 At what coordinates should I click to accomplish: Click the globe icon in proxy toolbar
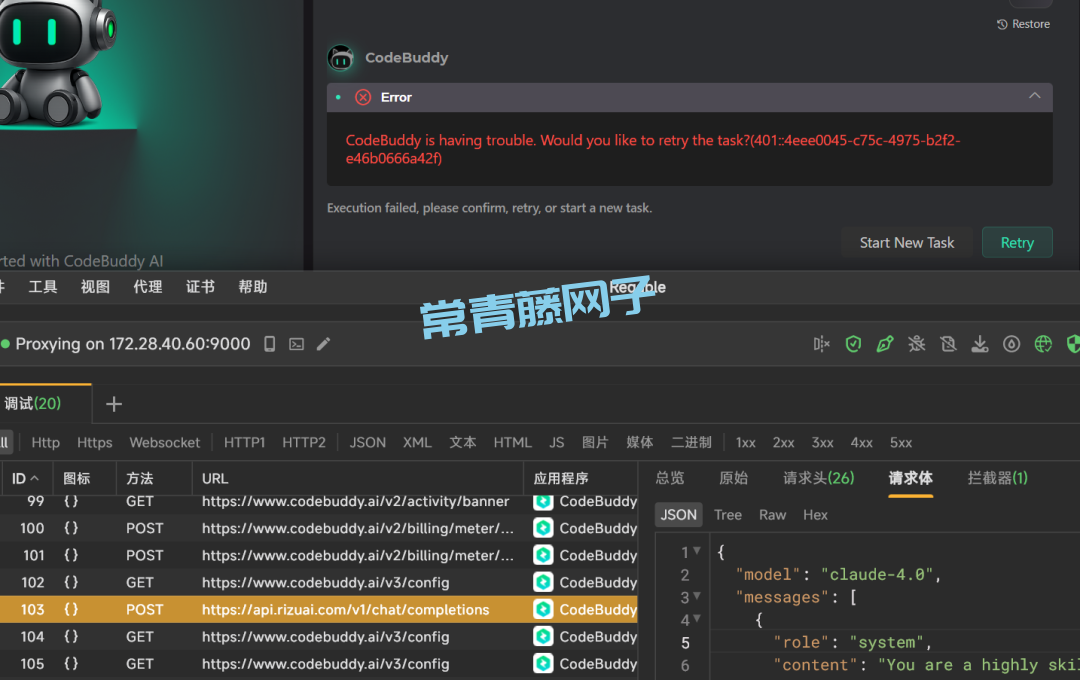(1043, 344)
